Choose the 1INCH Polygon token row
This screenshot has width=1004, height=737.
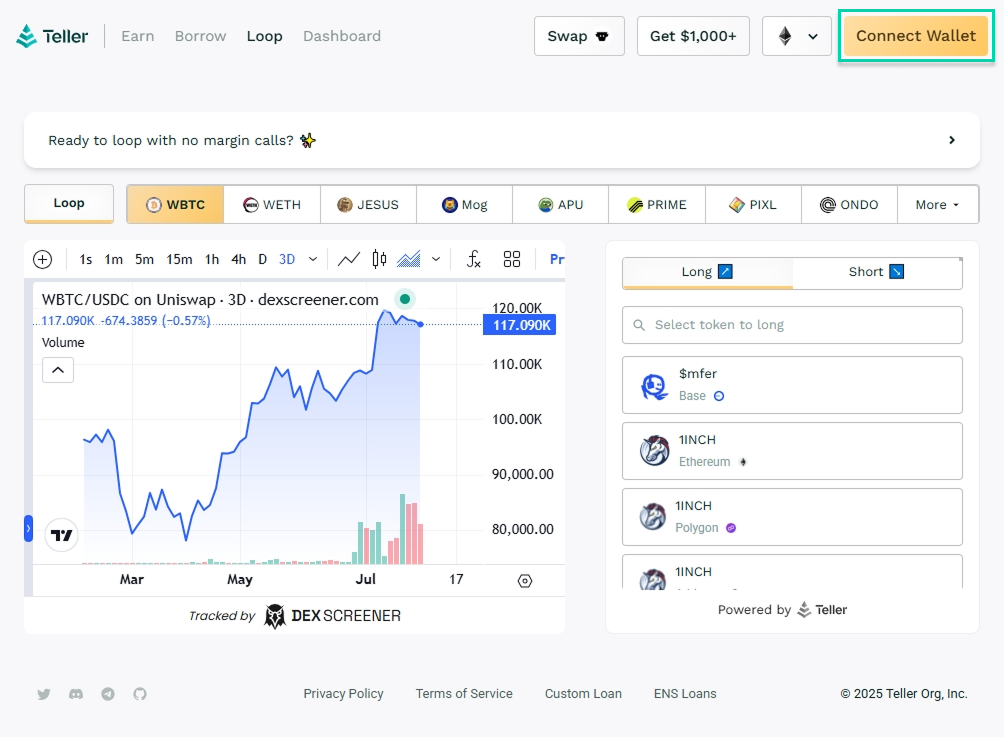click(792, 517)
